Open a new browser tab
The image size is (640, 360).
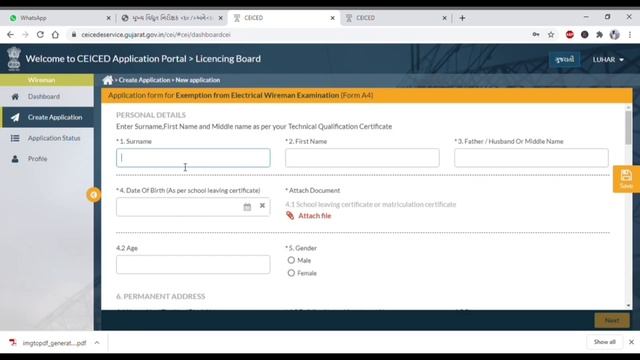point(462,18)
